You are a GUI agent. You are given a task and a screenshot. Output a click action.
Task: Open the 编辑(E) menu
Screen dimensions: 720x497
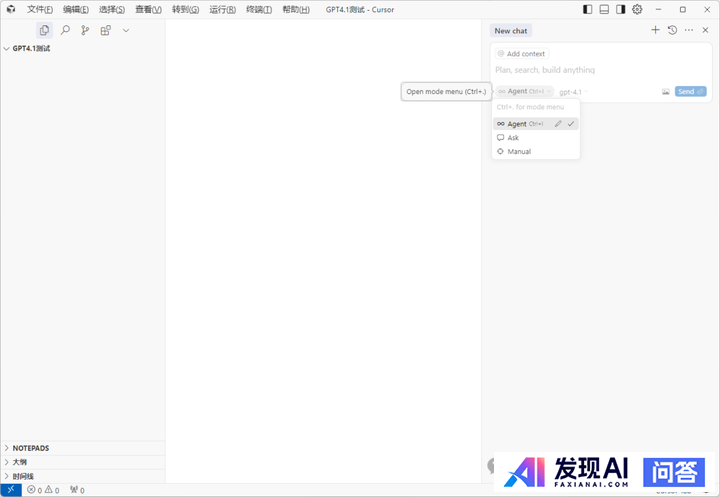[76, 10]
